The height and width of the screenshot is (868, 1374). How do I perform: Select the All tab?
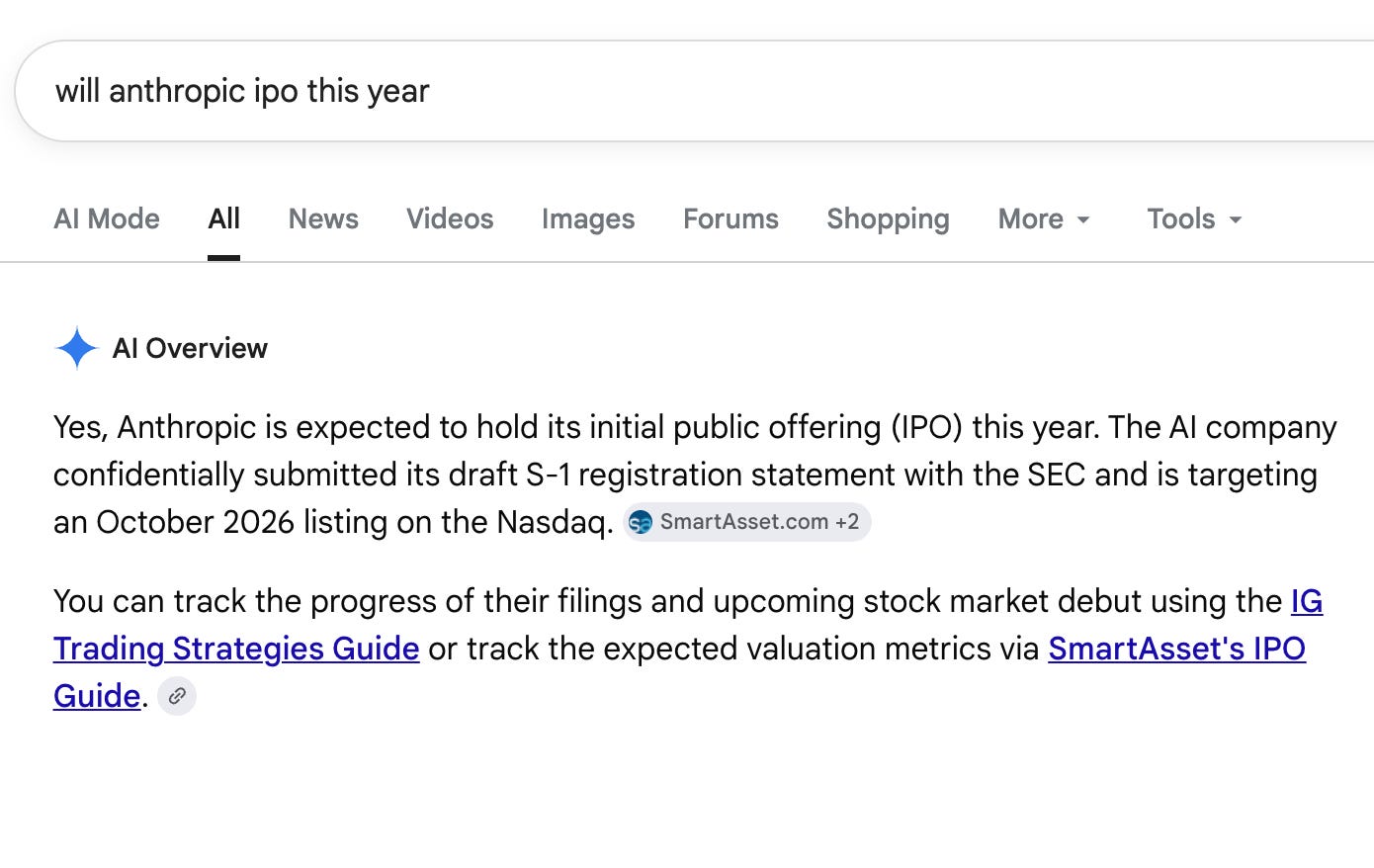(x=224, y=218)
